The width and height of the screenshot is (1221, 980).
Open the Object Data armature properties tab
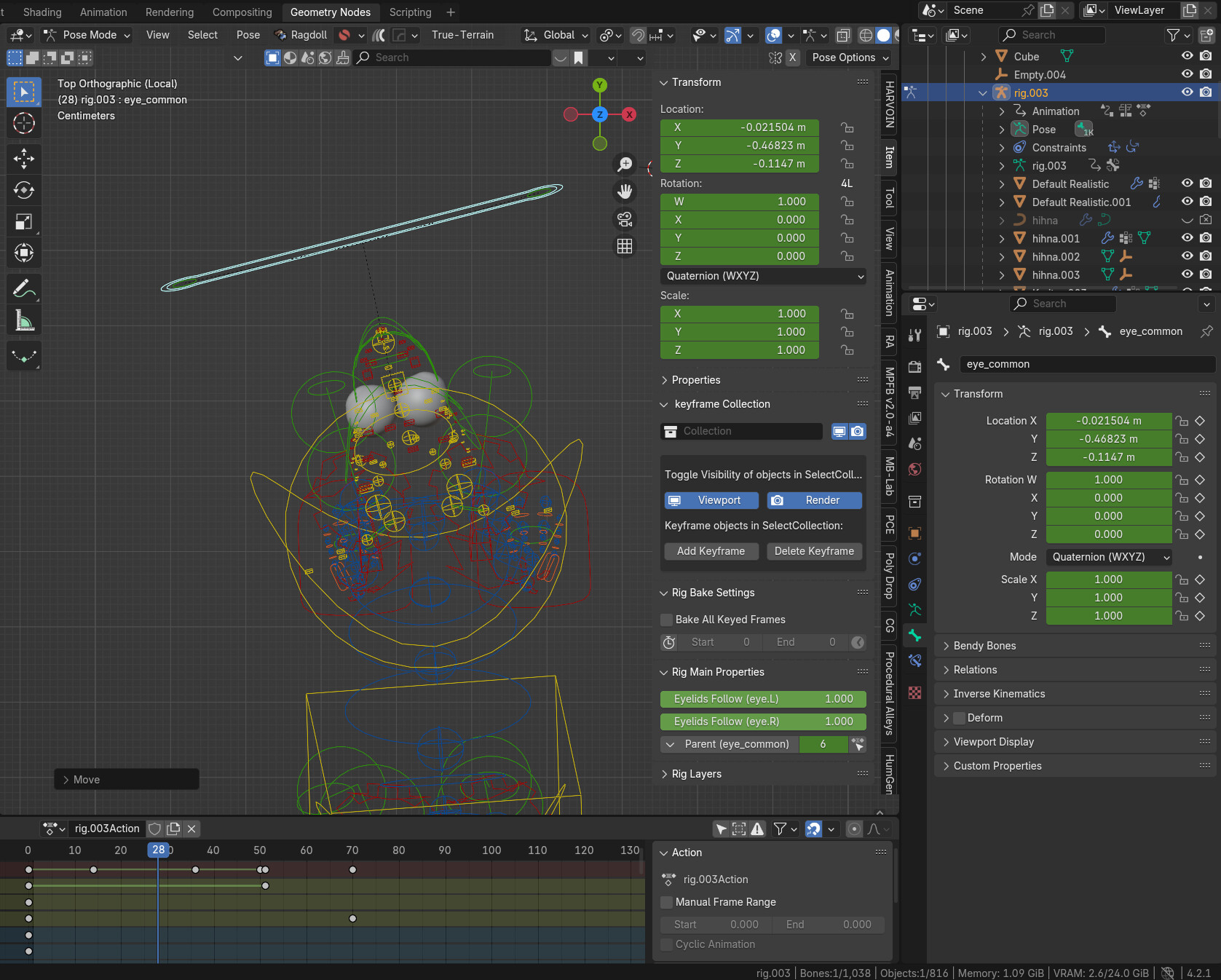click(x=915, y=610)
